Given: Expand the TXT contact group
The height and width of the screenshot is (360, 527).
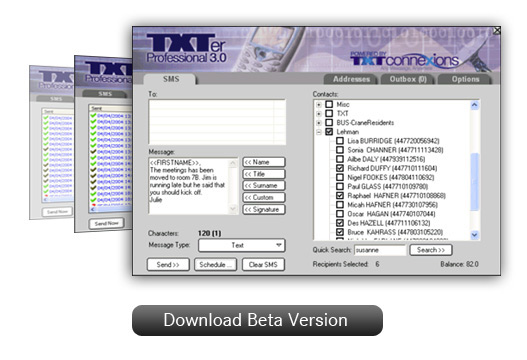Looking at the screenshot, I should point(319,114).
